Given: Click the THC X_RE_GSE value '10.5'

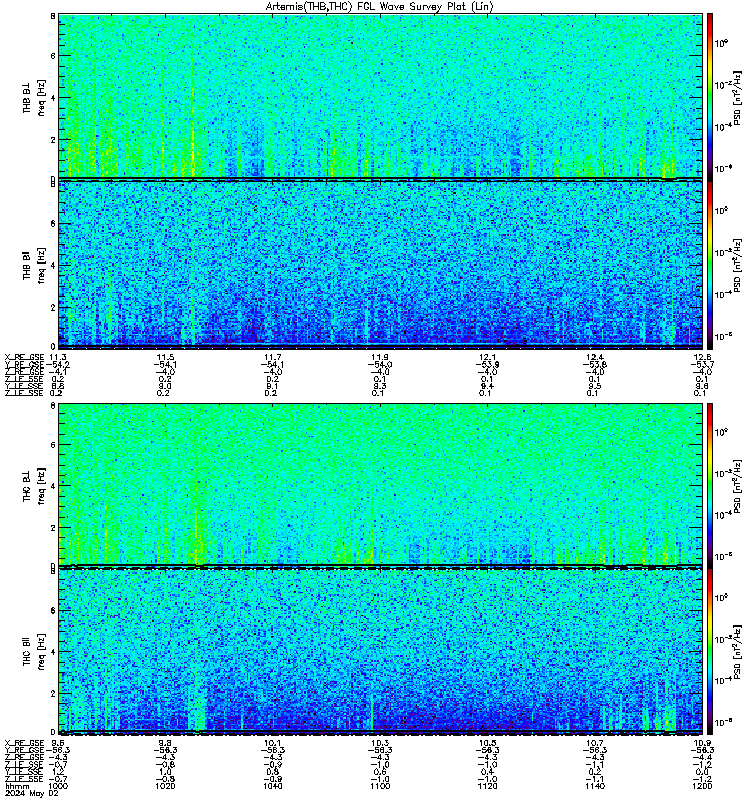Looking at the screenshot, I should (487, 743).
